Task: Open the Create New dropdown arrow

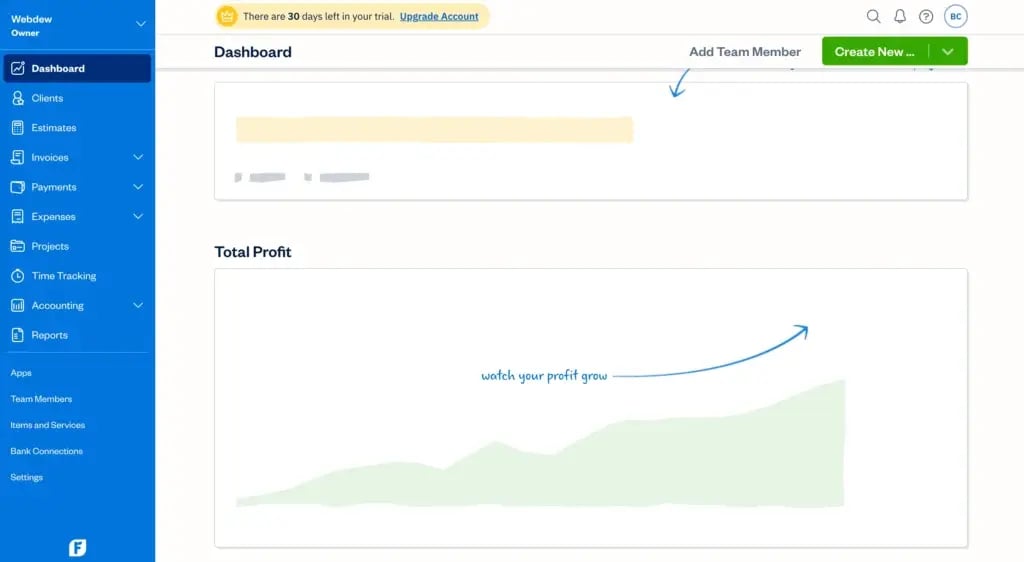Action: pos(948,52)
